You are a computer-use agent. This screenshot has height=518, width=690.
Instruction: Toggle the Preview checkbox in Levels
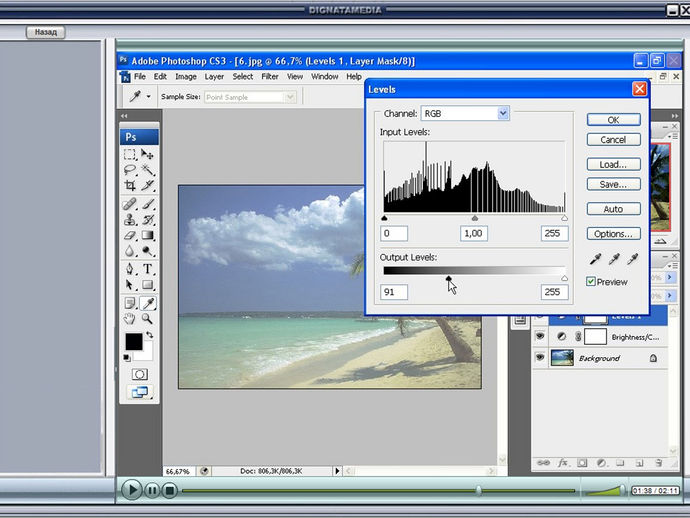pyautogui.click(x=591, y=281)
